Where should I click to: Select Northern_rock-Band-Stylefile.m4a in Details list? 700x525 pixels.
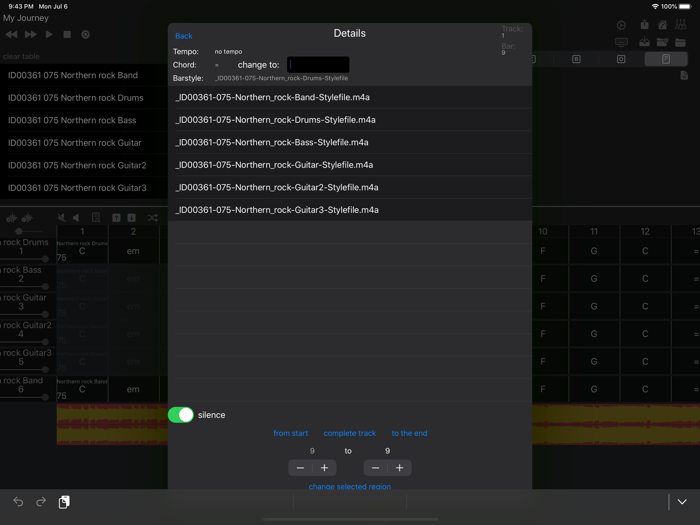tap(350, 97)
